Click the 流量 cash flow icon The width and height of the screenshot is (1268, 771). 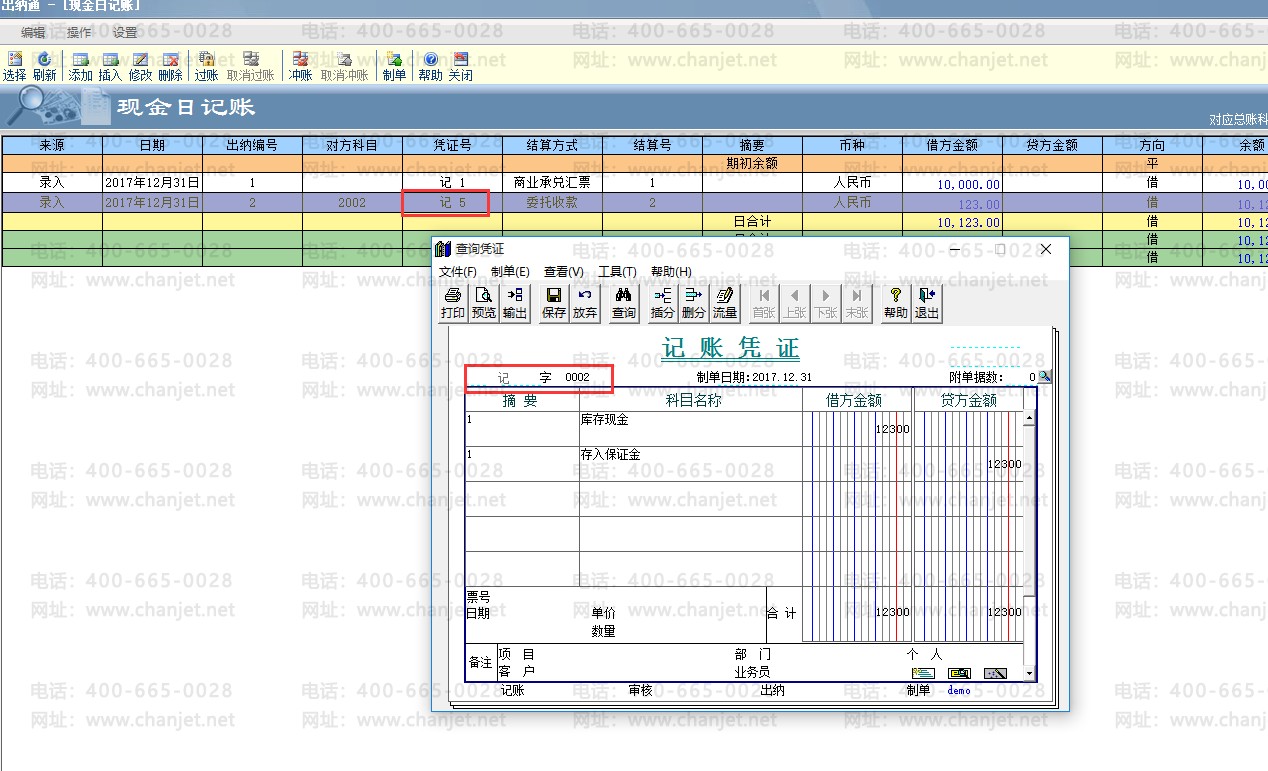click(724, 303)
